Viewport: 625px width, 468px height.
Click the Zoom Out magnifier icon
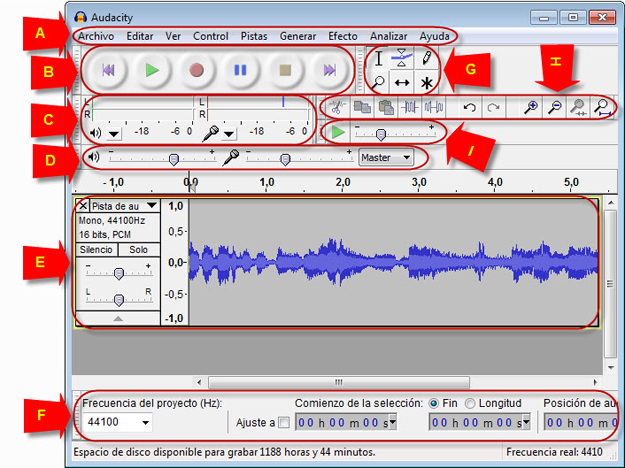pyautogui.click(x=554, y=107)
